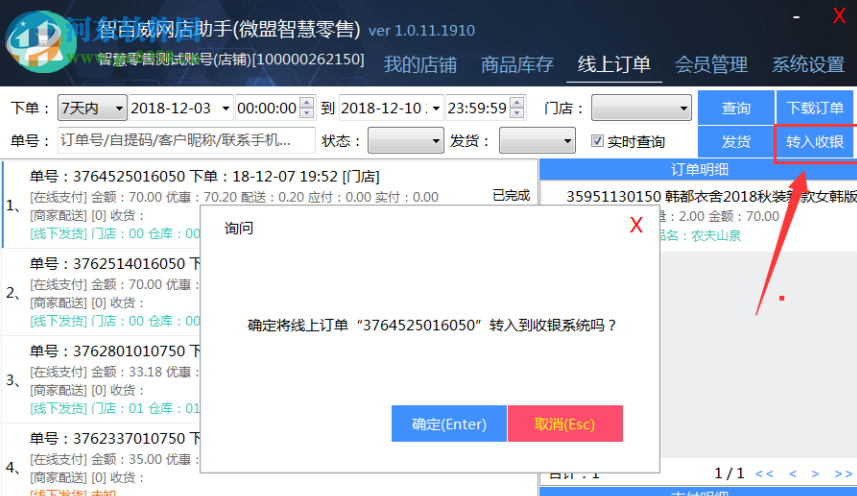The height and width of the screenshot is (496, 857).
Task: Decrease start time 00:00:00 spinner
Action: pyautogui.click(x=307, y=114)
